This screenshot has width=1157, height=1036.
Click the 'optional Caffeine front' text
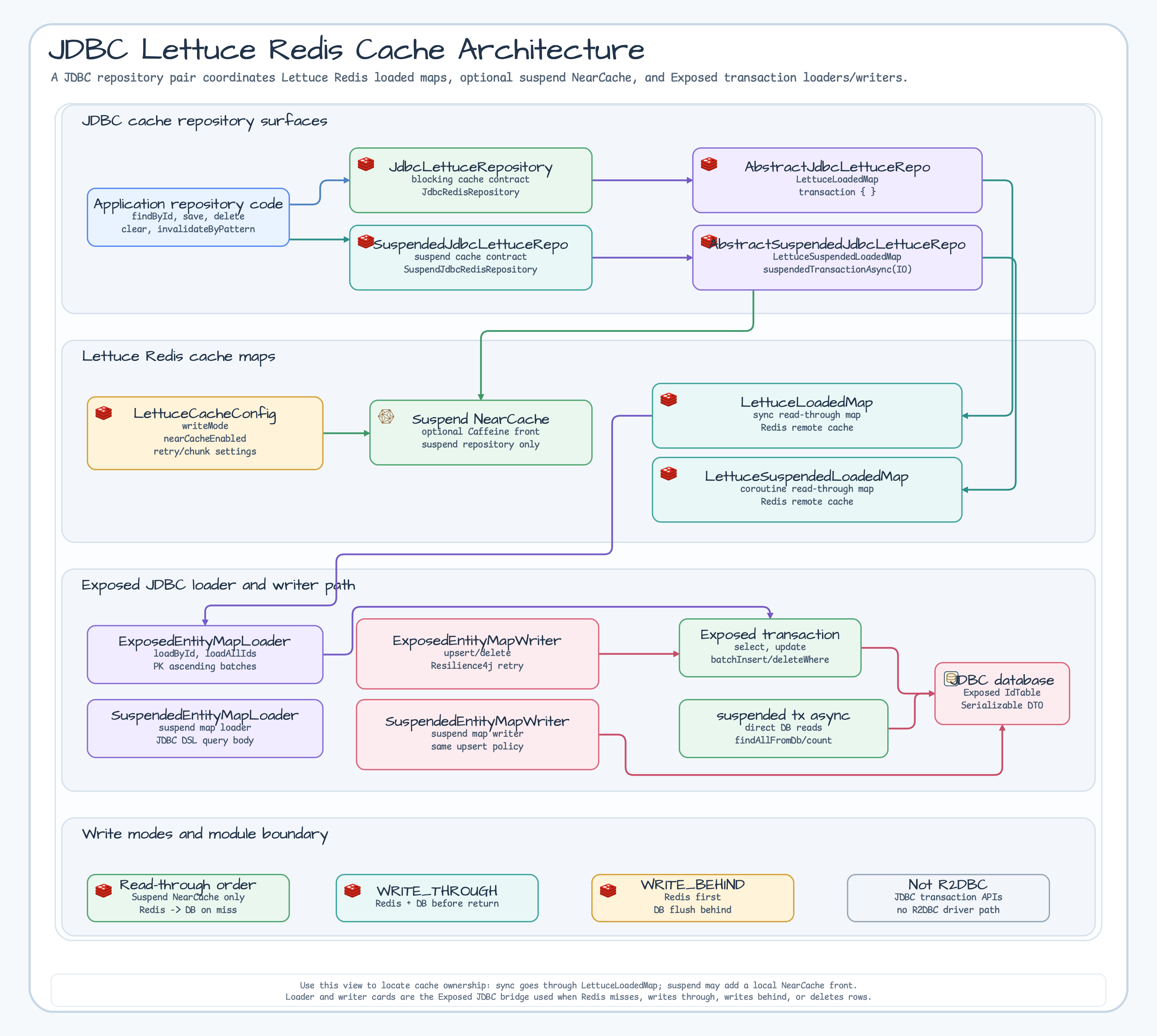481,432
